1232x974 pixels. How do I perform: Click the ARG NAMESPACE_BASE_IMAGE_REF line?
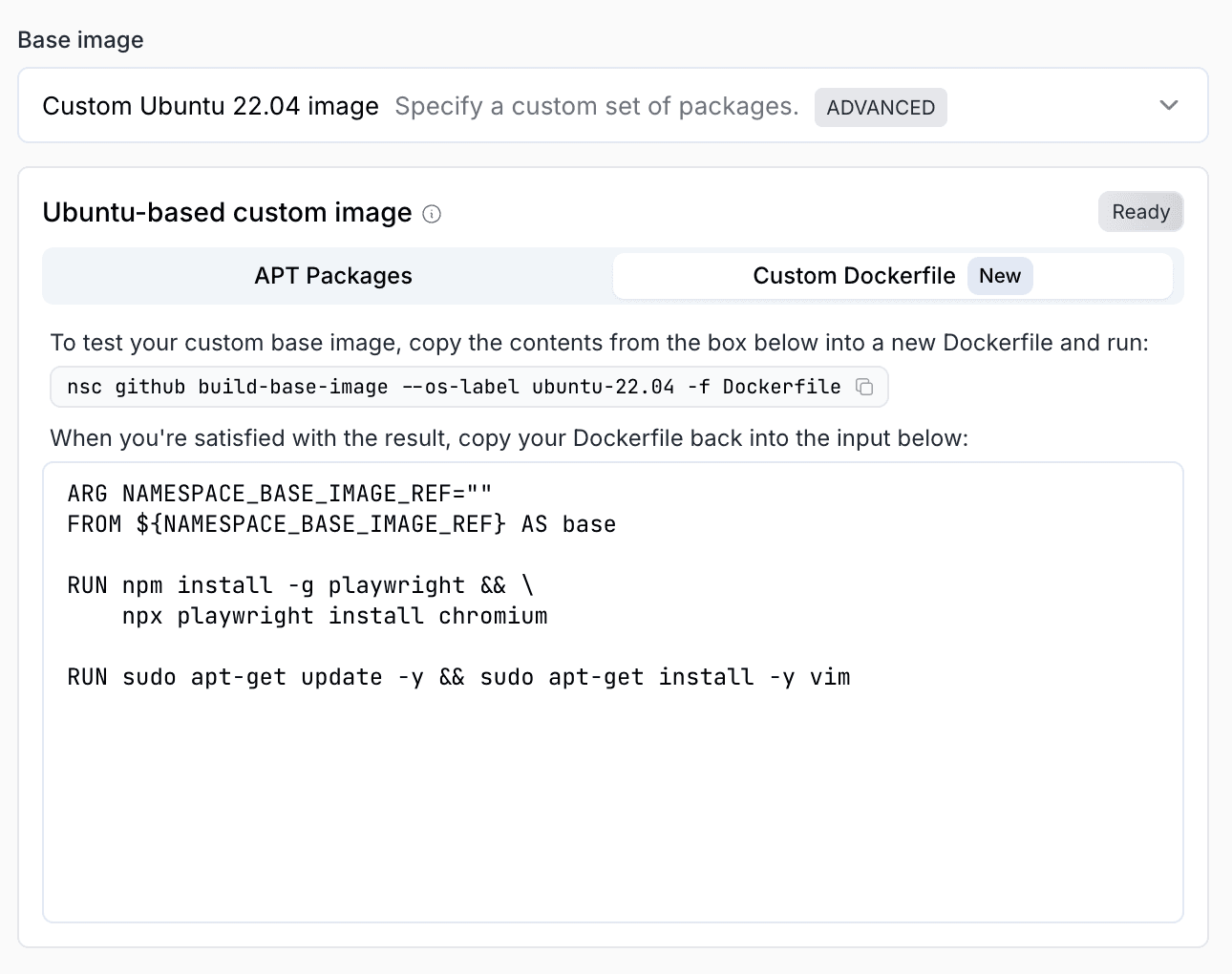coord(279,493)
